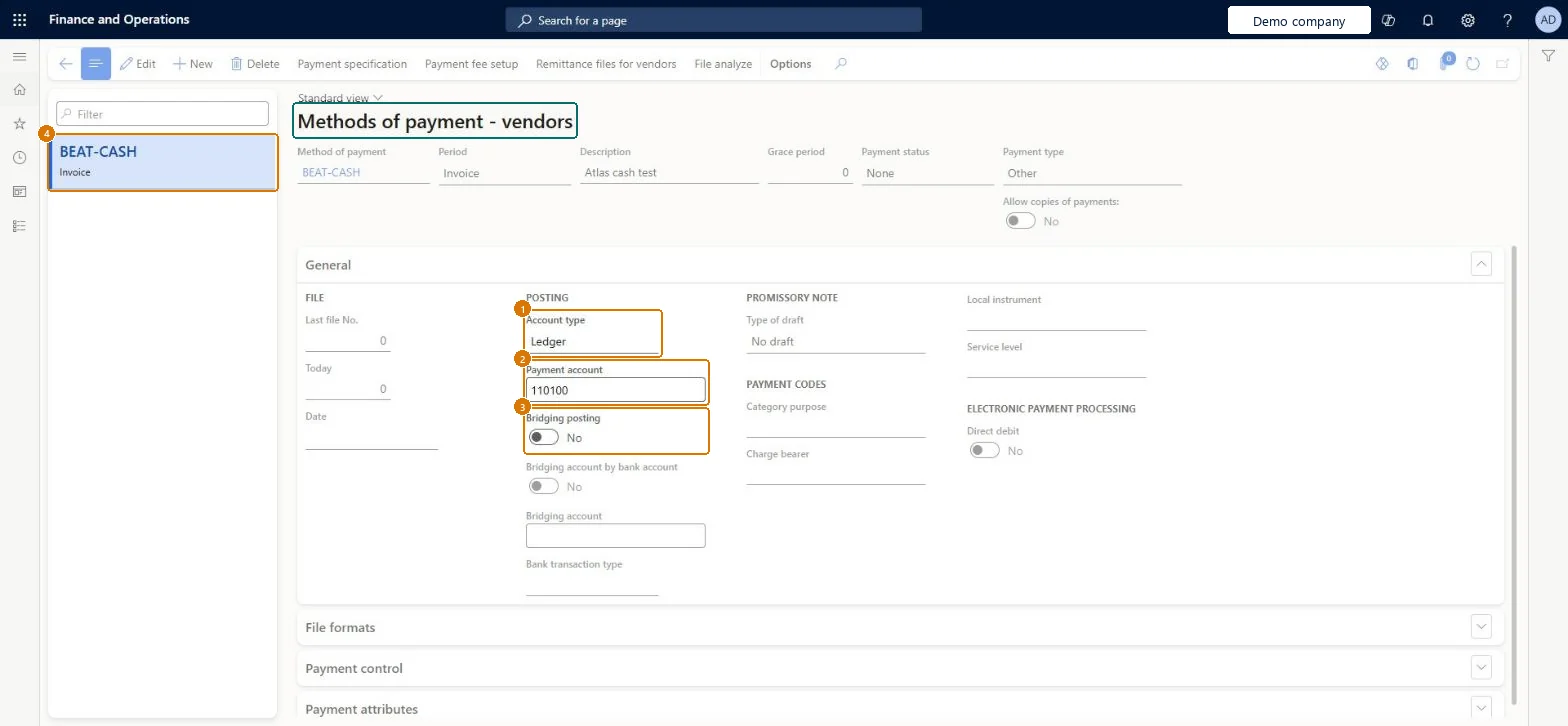Refresh the page
The width and height of the screenshot is (1568, 726).
point(1473,64)
